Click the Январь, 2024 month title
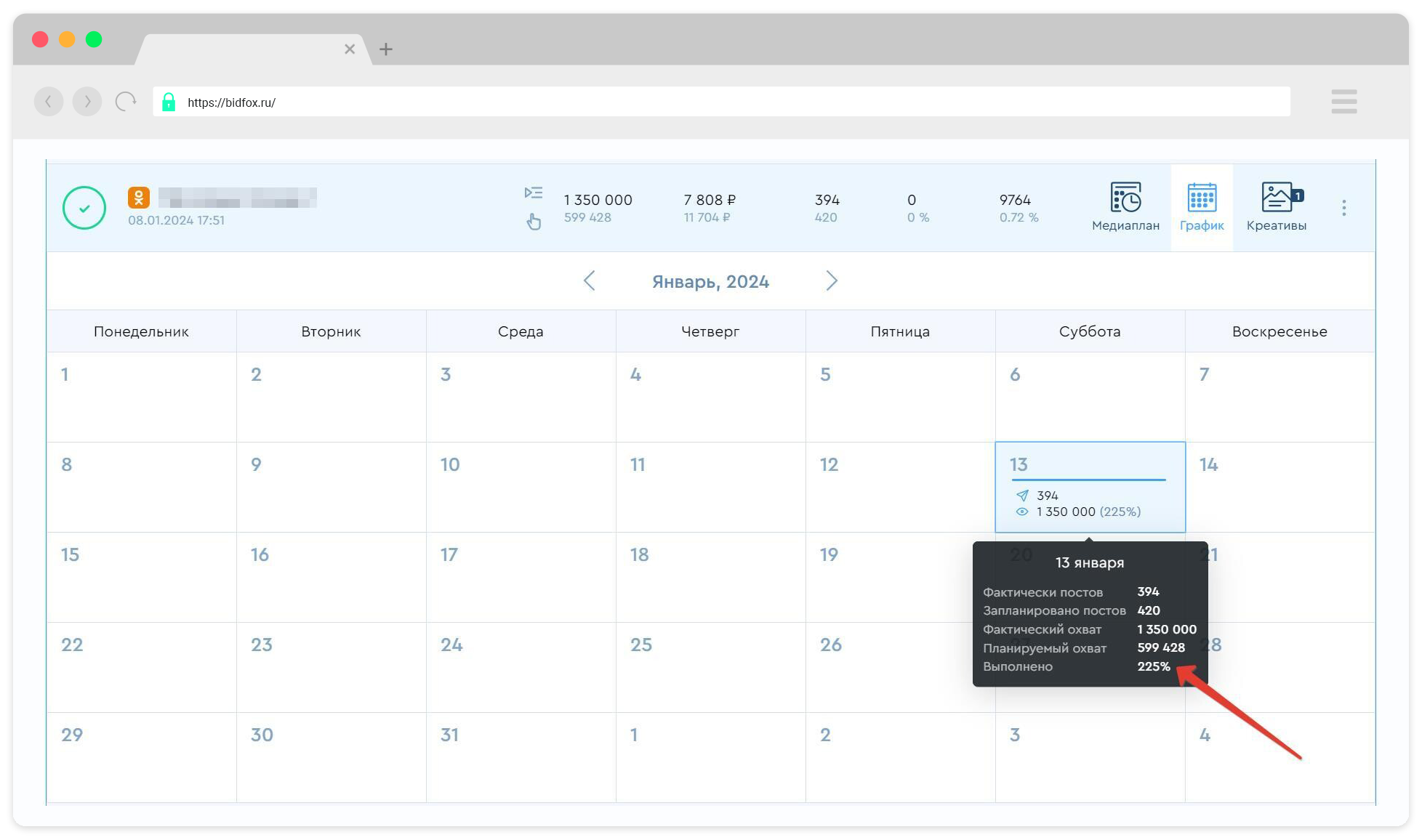The image size is (1422, 840). click(710, 282)
